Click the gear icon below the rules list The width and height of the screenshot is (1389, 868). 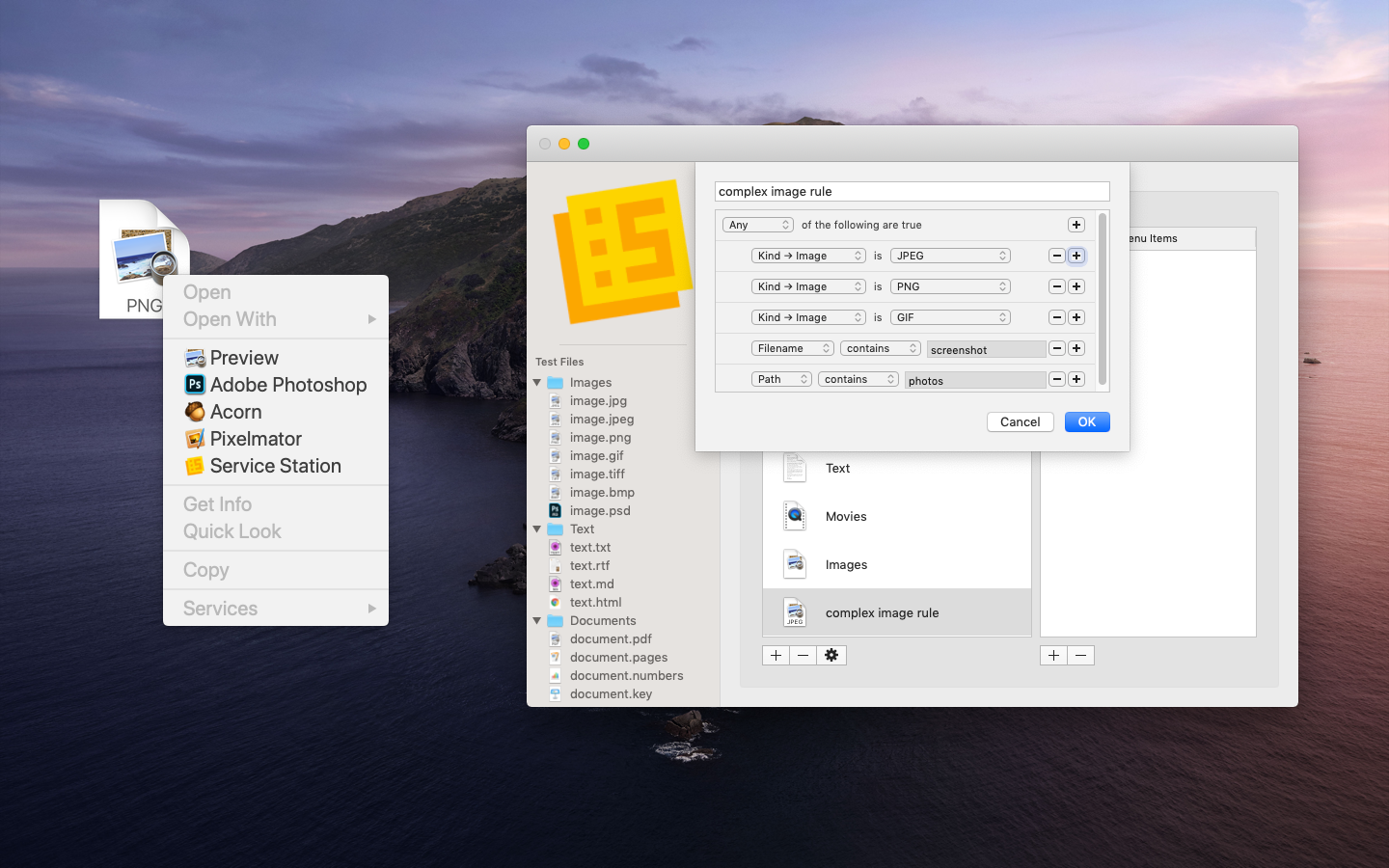pos(831,655)
